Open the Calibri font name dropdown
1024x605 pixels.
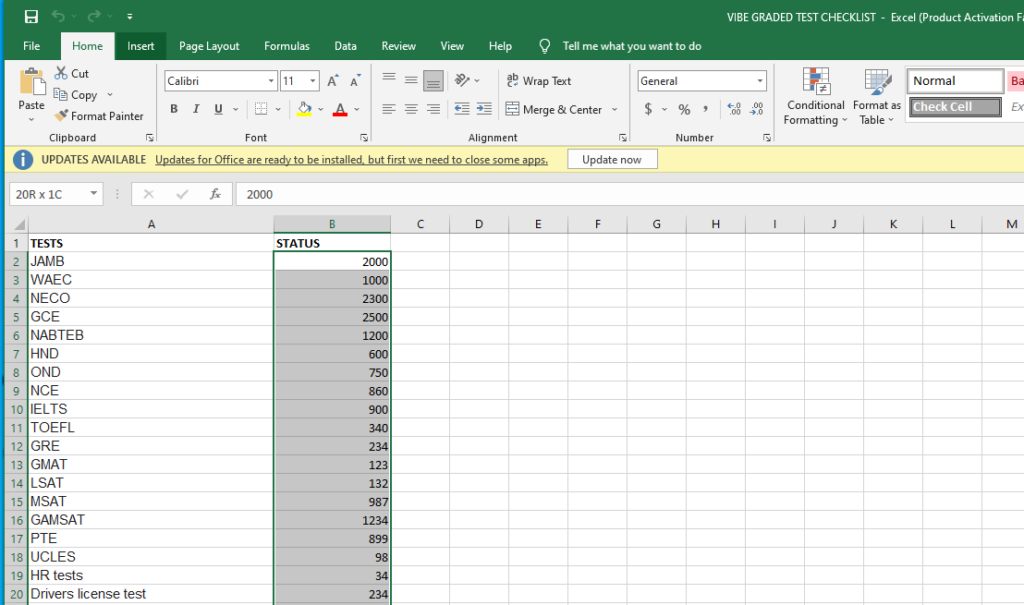coord(271,81)
